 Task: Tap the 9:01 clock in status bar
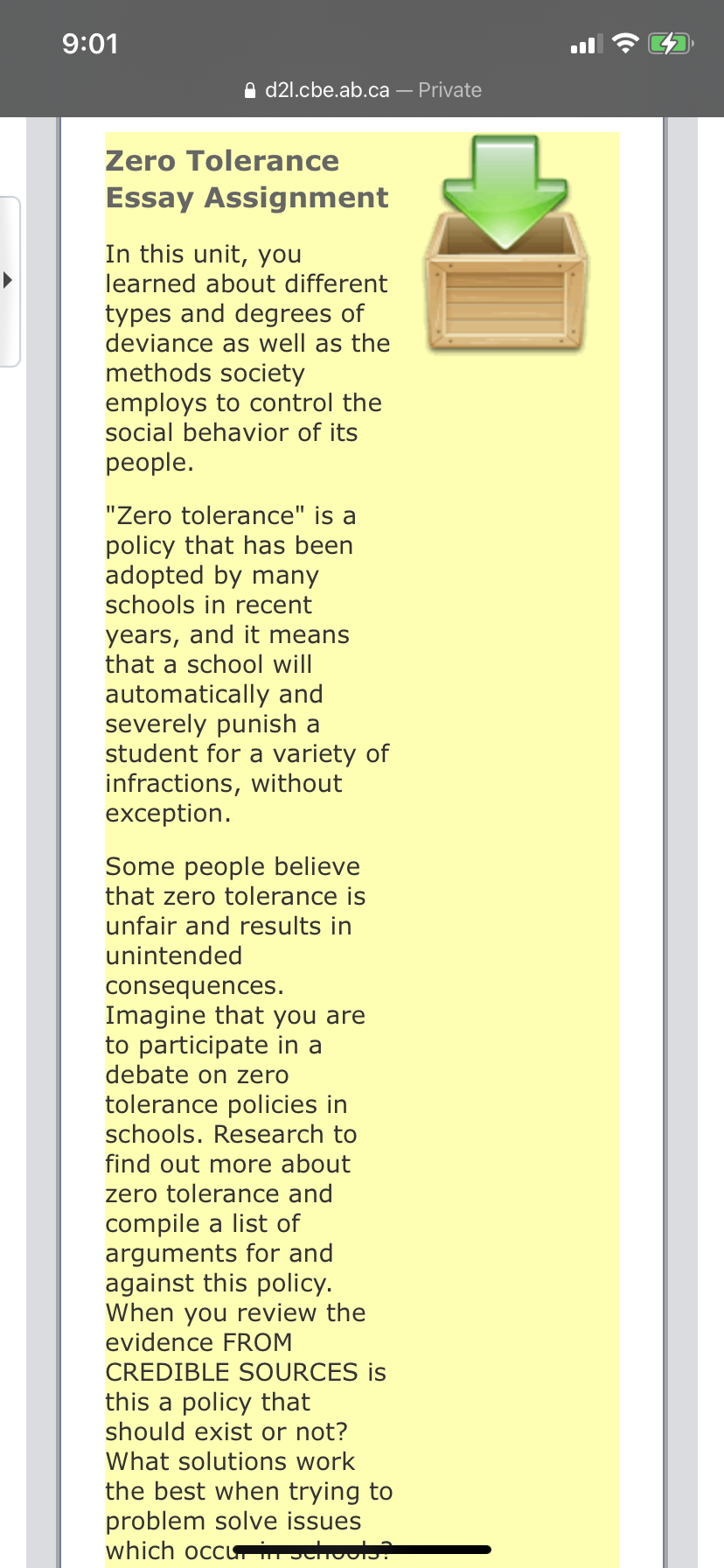pos(90,44)
